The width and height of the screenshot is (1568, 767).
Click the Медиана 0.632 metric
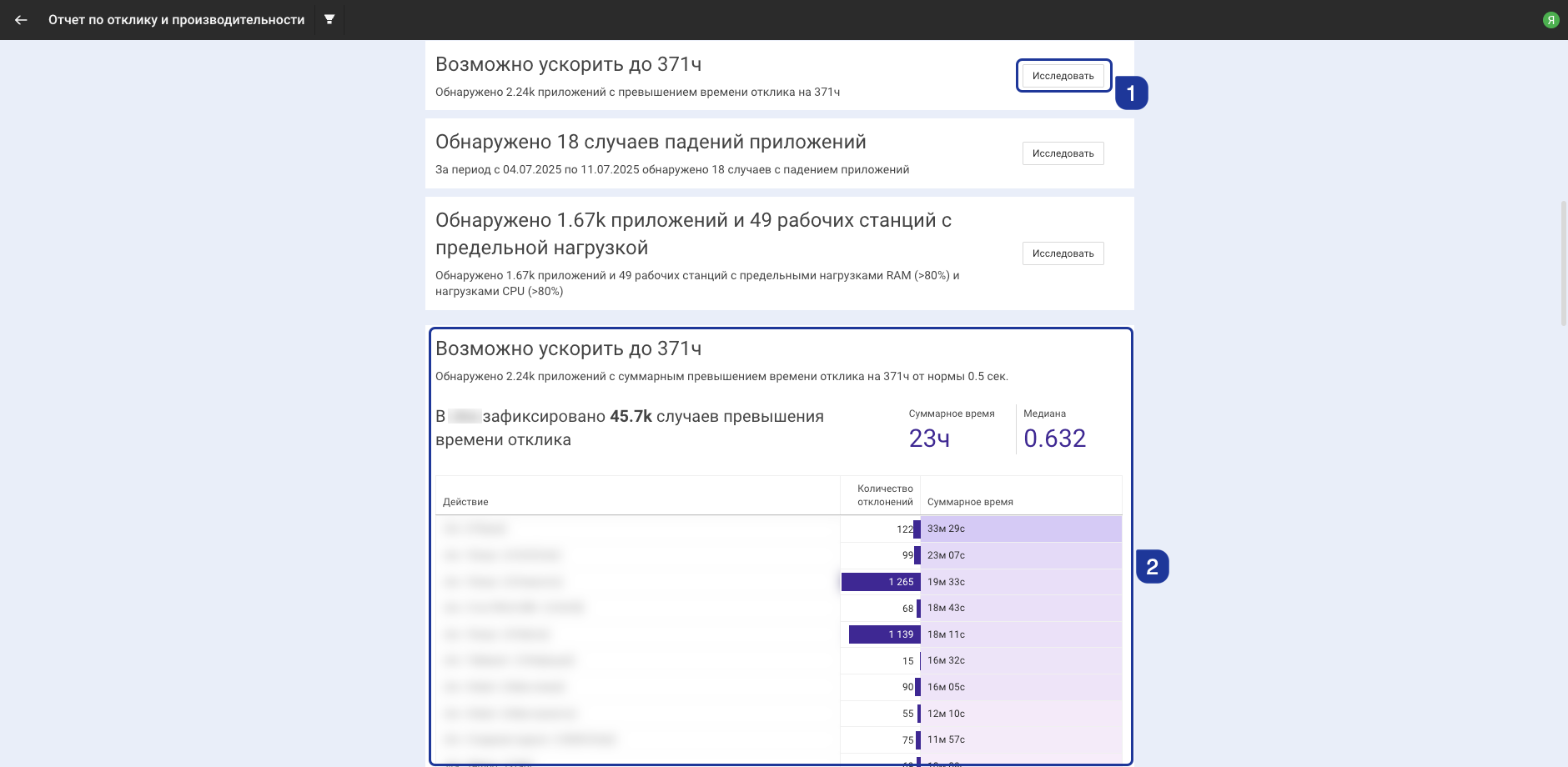click(1054, 439)
